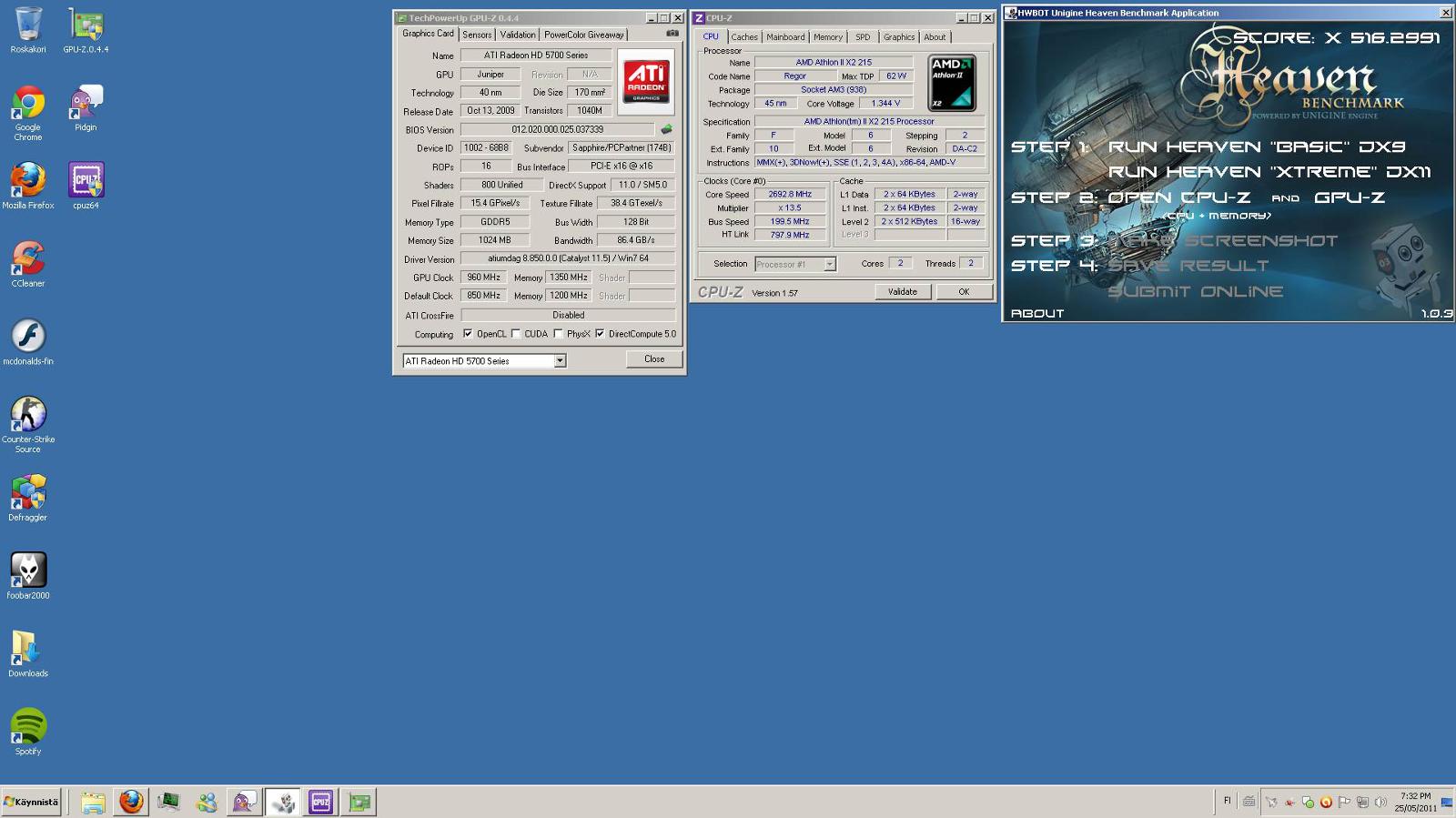Open Windows Live Messenger on the taskbar
The image size is (1456, 818).
tap(207, 802)
